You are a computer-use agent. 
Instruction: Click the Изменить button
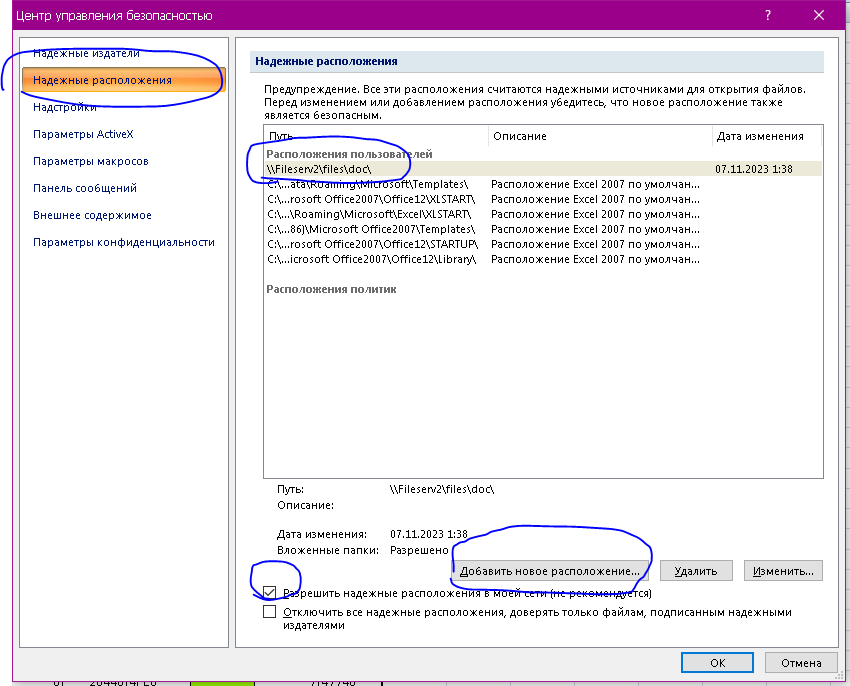coord(783,571)
